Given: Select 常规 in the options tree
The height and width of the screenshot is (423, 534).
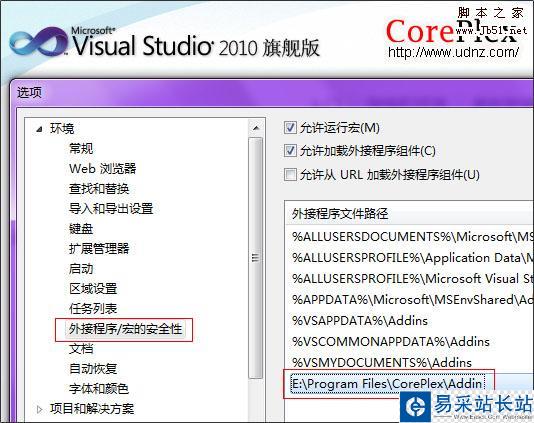Looking at the screenshot, I should tap(81, 148).
